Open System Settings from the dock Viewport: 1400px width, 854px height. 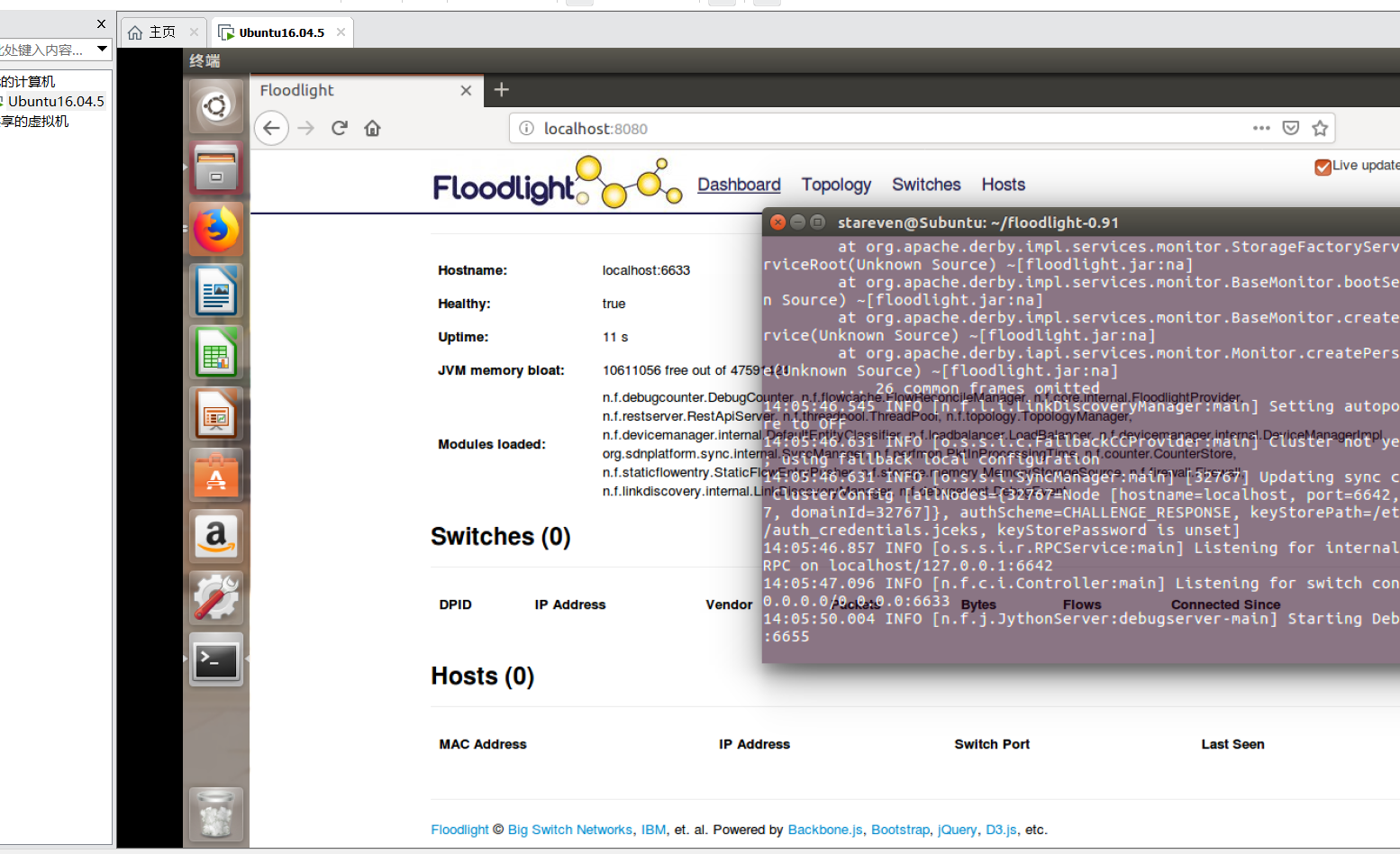(x=216, y=597)
